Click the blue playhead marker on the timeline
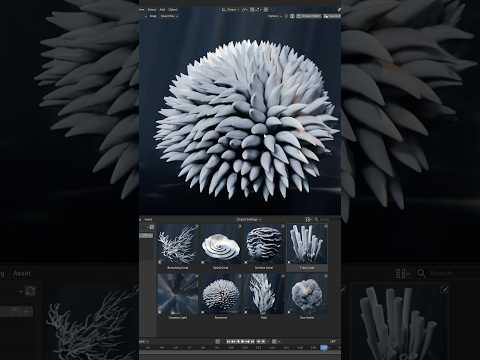The width and height of the screenshot is (480, 360). pos(324,348)
